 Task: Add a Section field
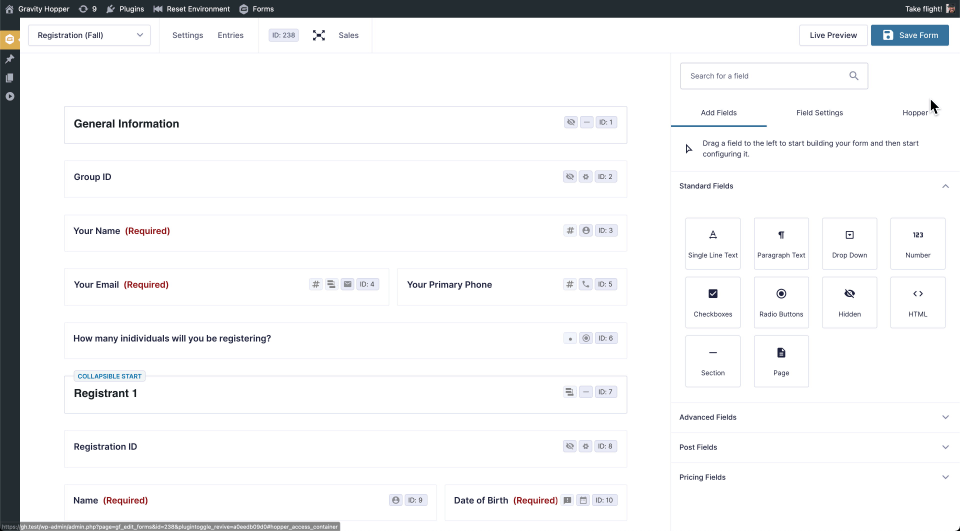(x=713, y=361)
